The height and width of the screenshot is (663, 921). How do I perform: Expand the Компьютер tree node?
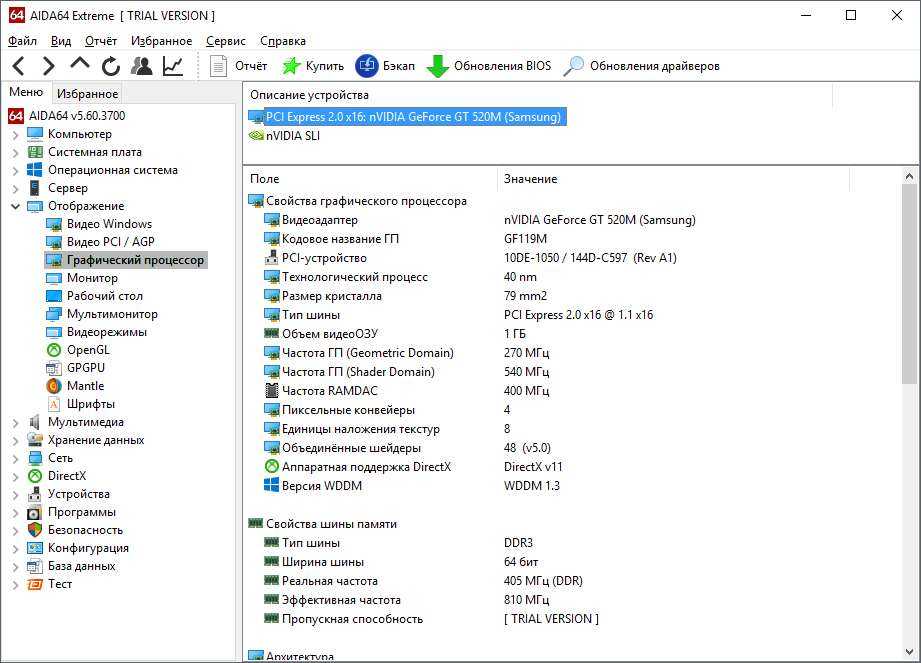pyautogui.click(x=15, y=134)
